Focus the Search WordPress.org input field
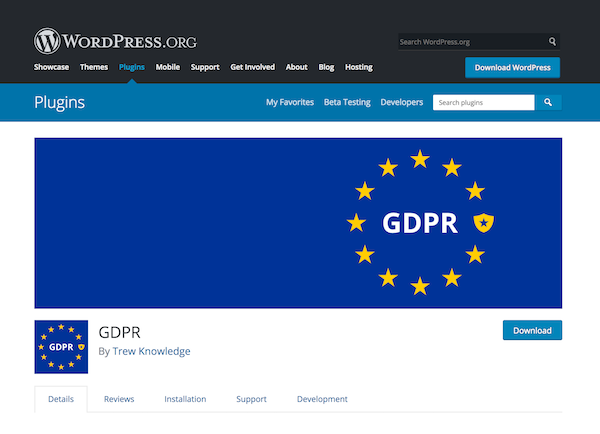600x434 pixels. pos(473,42)
